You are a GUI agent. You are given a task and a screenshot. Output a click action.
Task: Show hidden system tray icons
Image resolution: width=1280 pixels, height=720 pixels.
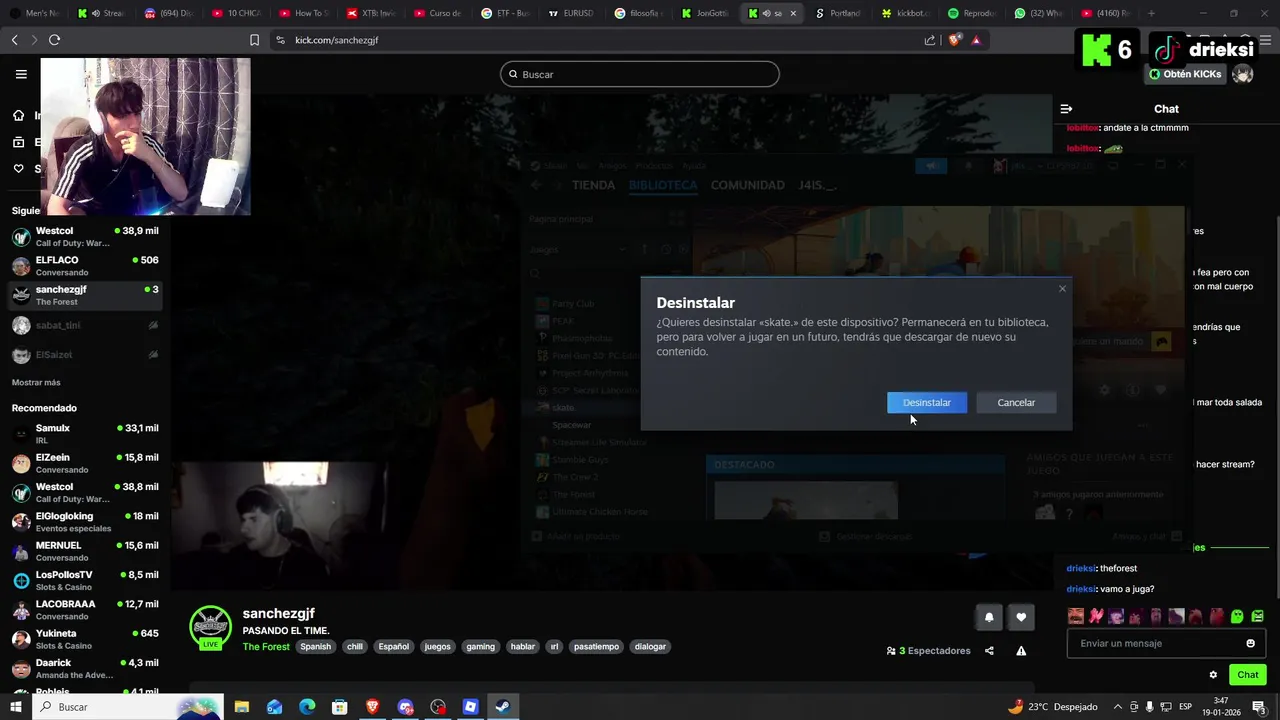tap(1117, 707)
